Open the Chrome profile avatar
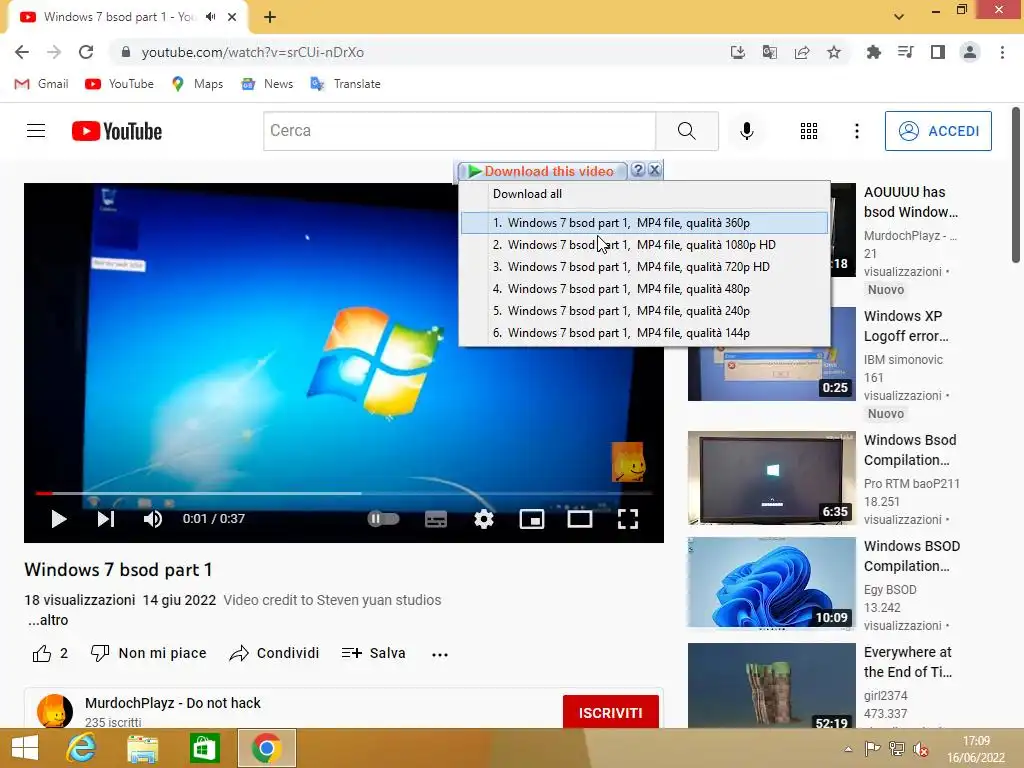The image size is (1024, 768). tap(970, 52)
